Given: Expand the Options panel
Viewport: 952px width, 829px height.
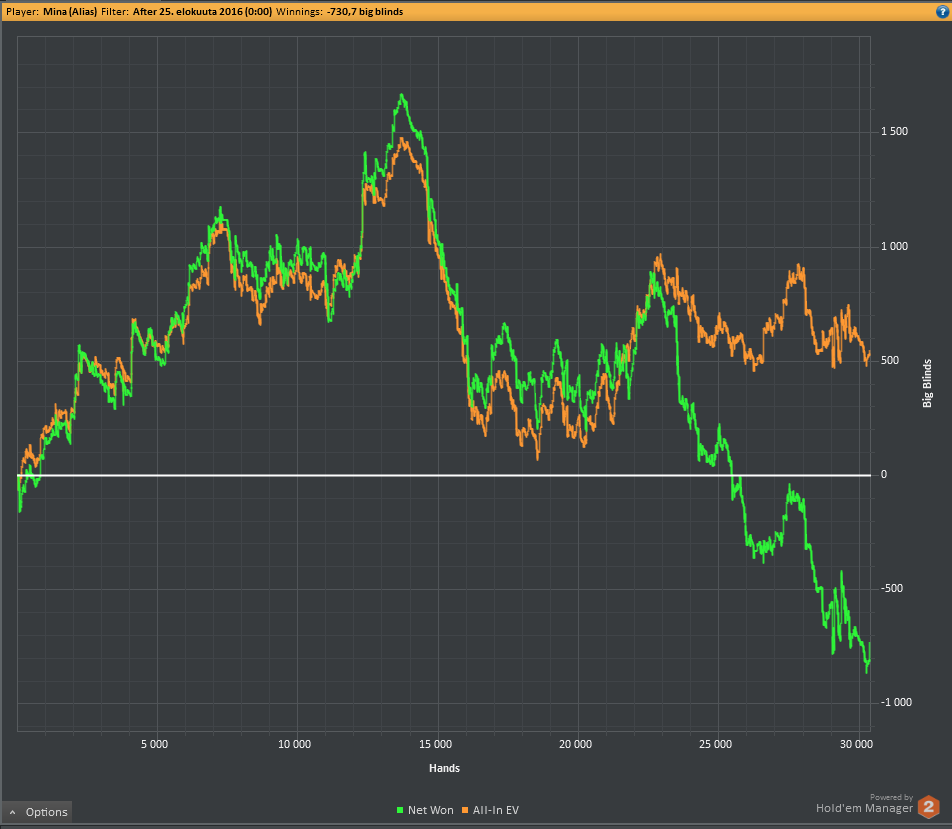Looking at the screenshot, I should point(38,812).
